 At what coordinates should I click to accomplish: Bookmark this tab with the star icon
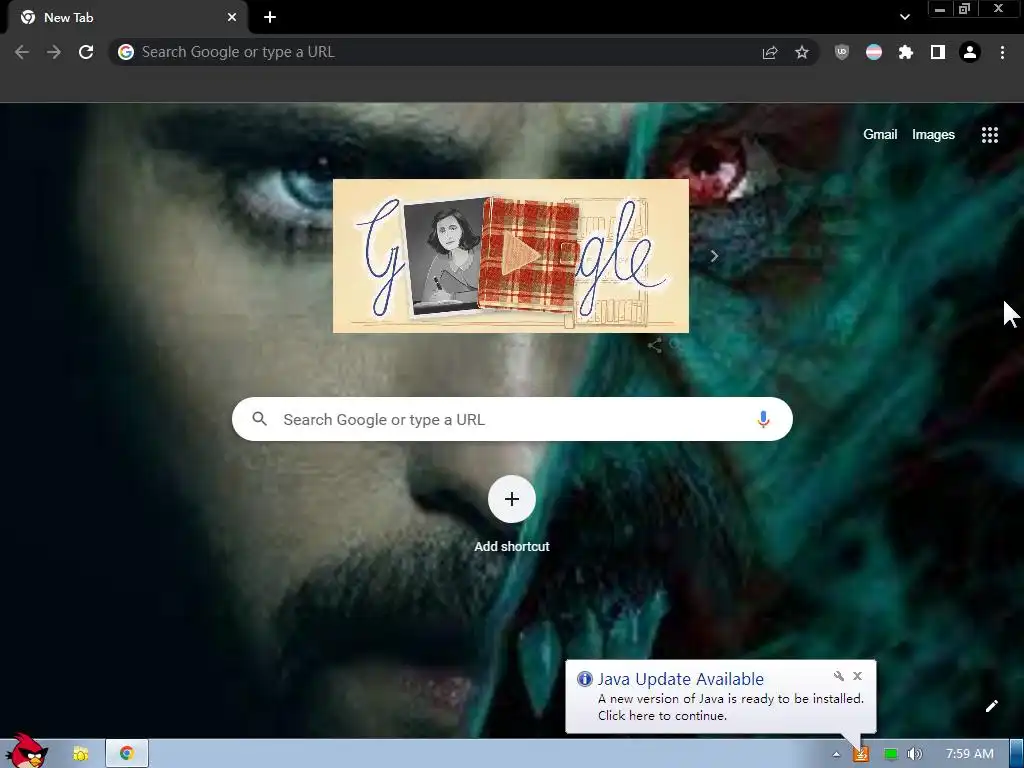point(802,52)
